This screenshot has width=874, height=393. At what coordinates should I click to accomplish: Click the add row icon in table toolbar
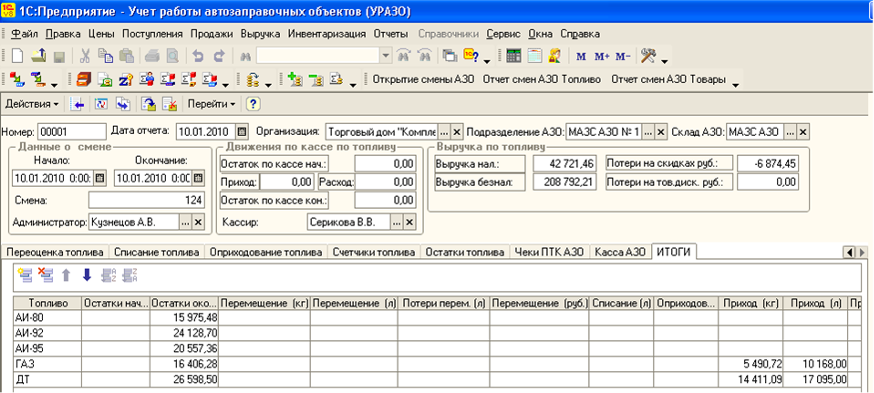pos(24,274)
